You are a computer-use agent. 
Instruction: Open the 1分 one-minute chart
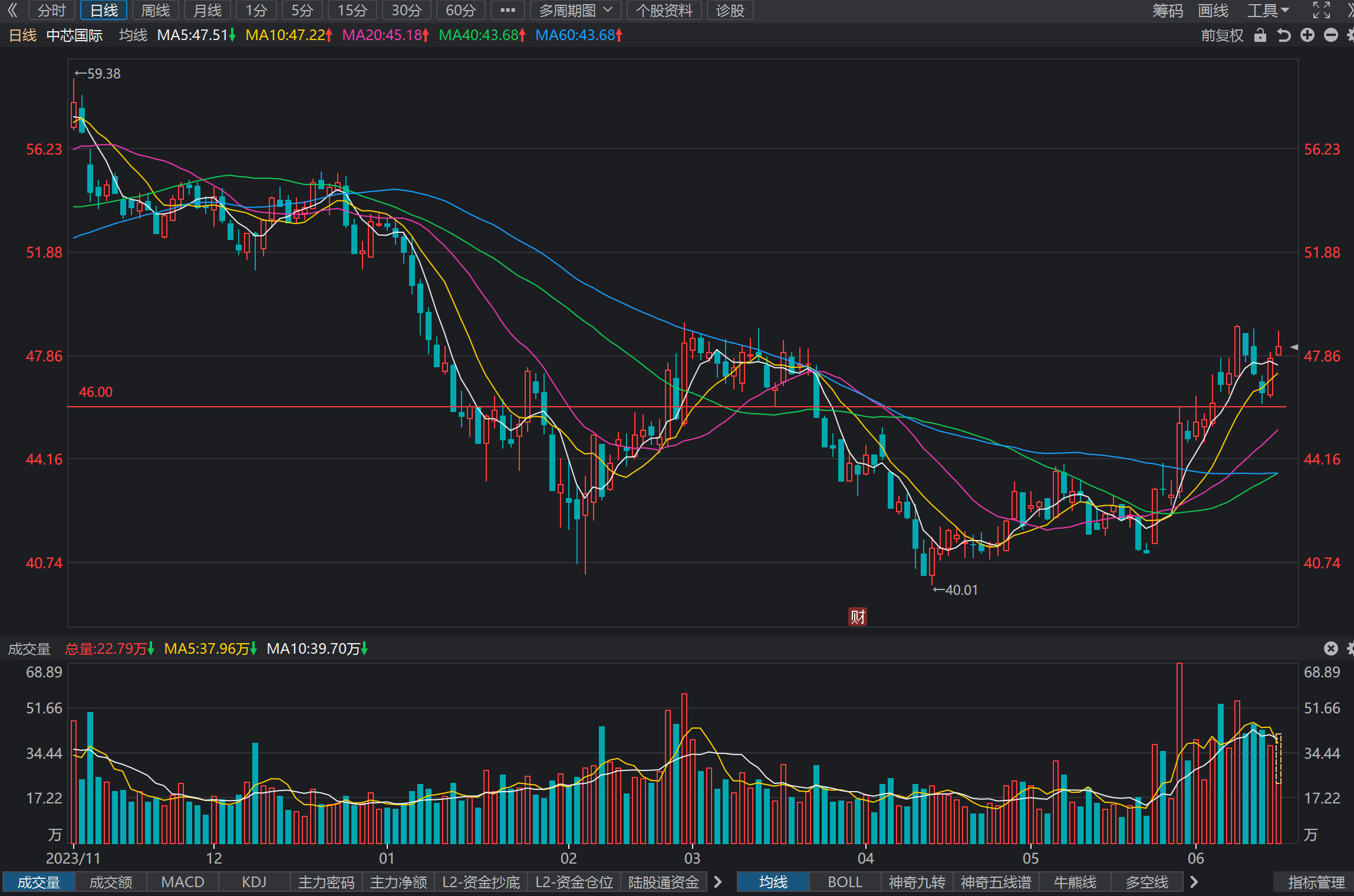click(256, 10)
